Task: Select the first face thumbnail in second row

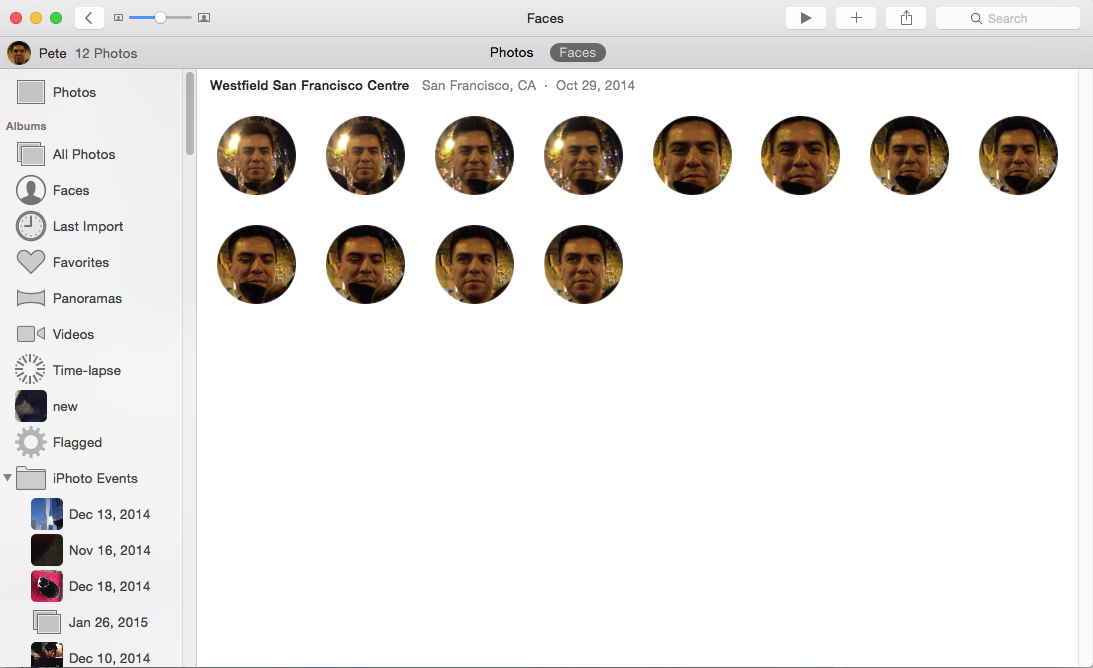Action: tap(257, 264)
